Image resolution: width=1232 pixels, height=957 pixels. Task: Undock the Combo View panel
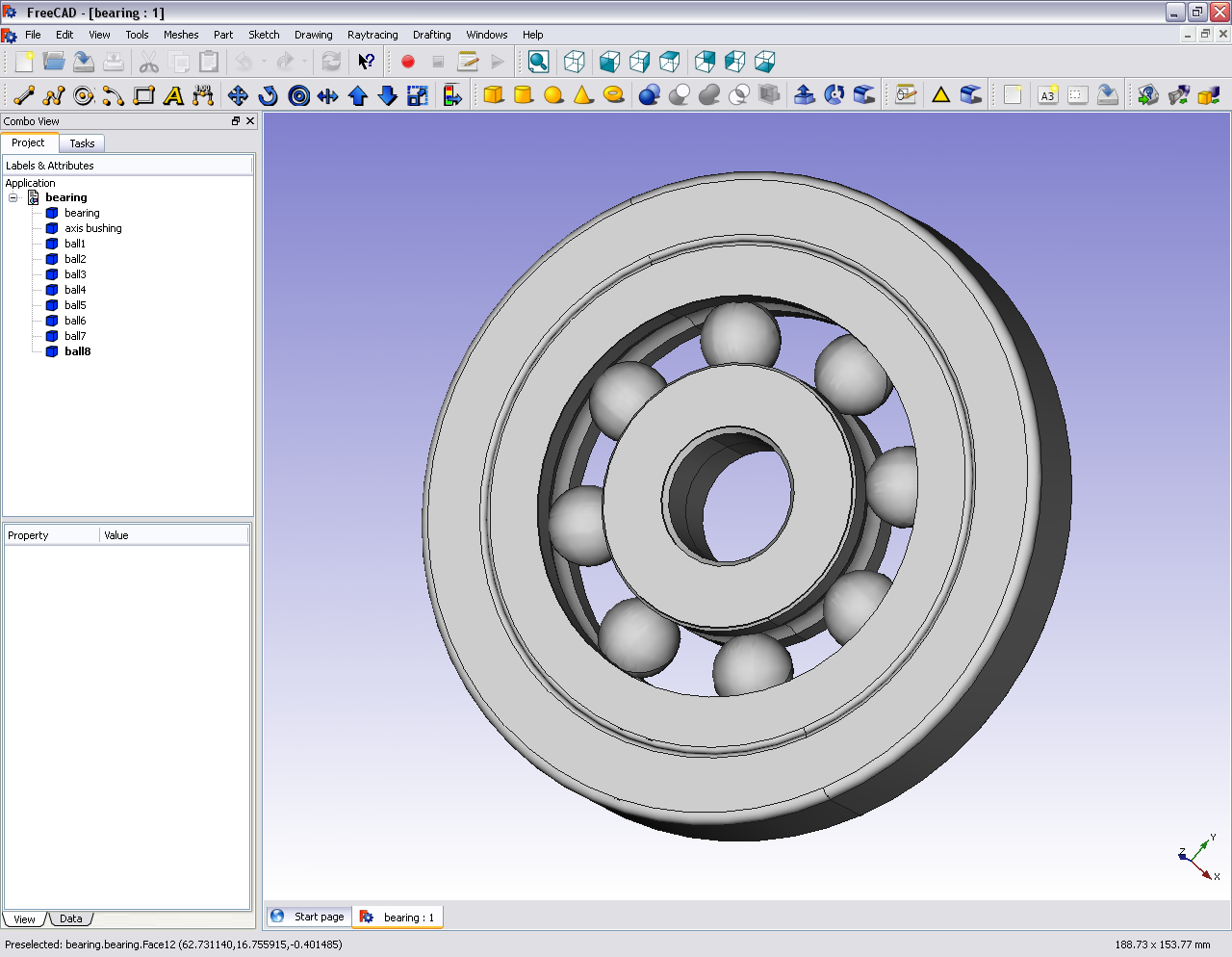pyautogui.click(x=236, y=121)
